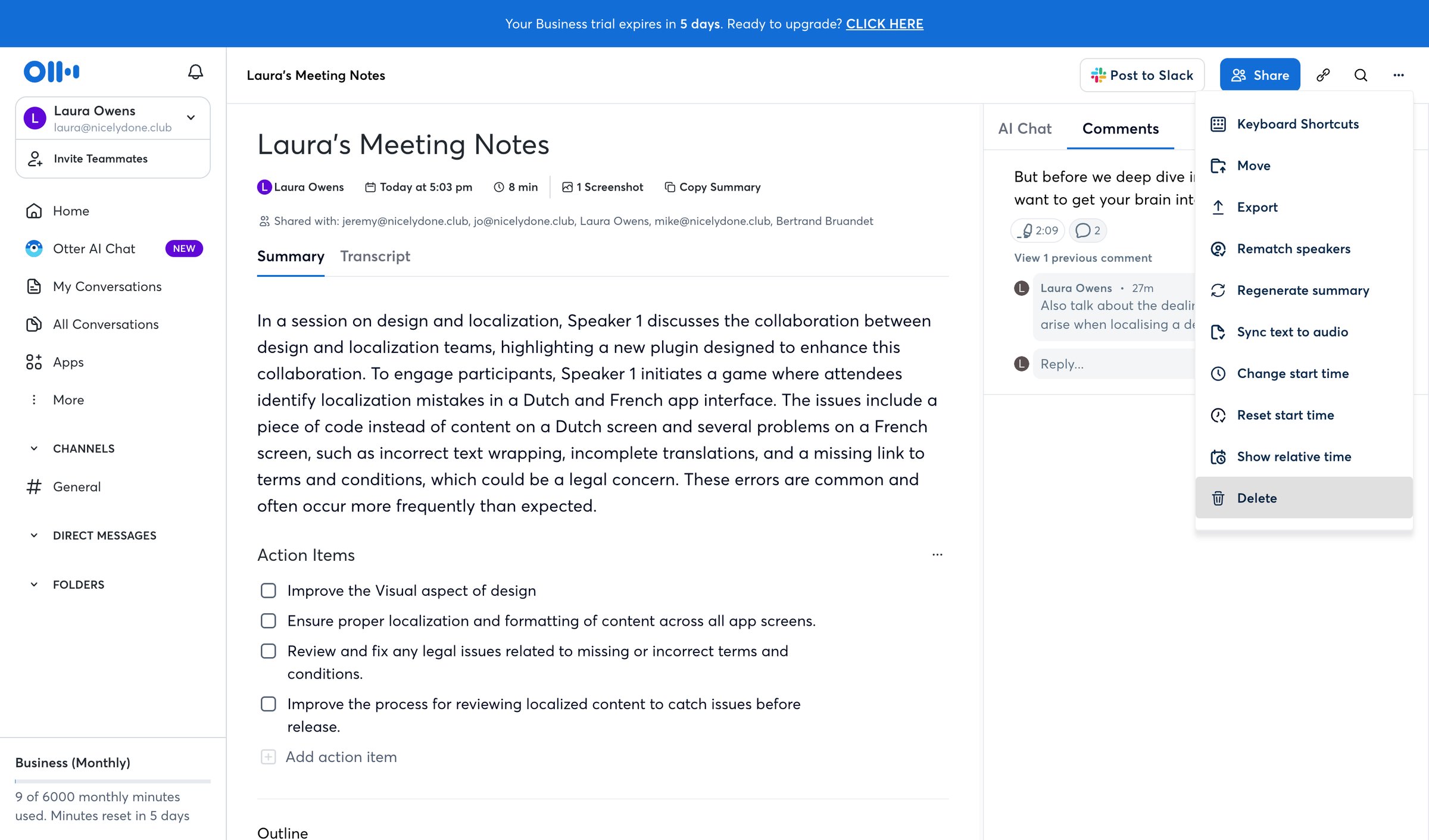Image resolution: width=1429 pixels, height=840 pixels.
Task: Choose Change start time
Action: pyautogui.click(x=1304, y=373)
